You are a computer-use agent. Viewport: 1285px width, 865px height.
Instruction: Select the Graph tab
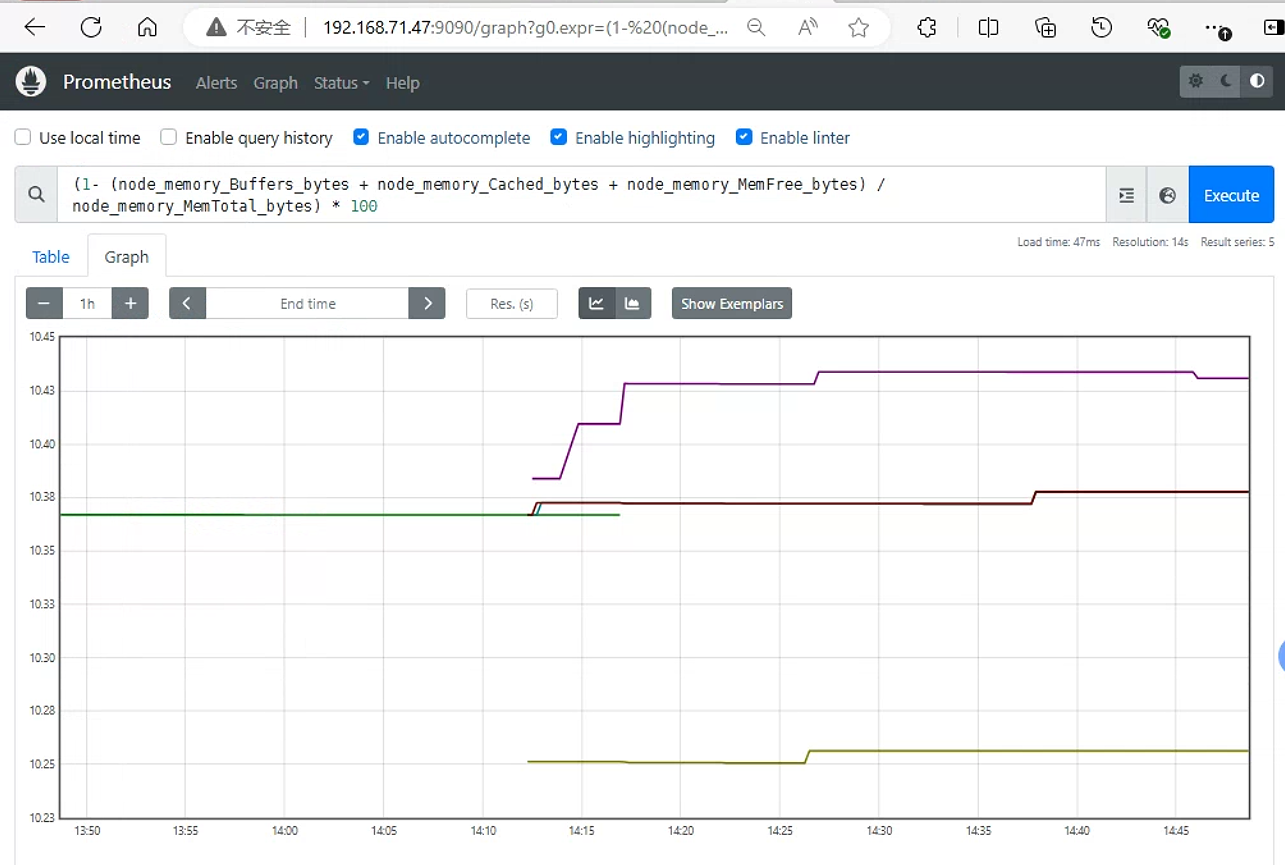coord(127,257)
